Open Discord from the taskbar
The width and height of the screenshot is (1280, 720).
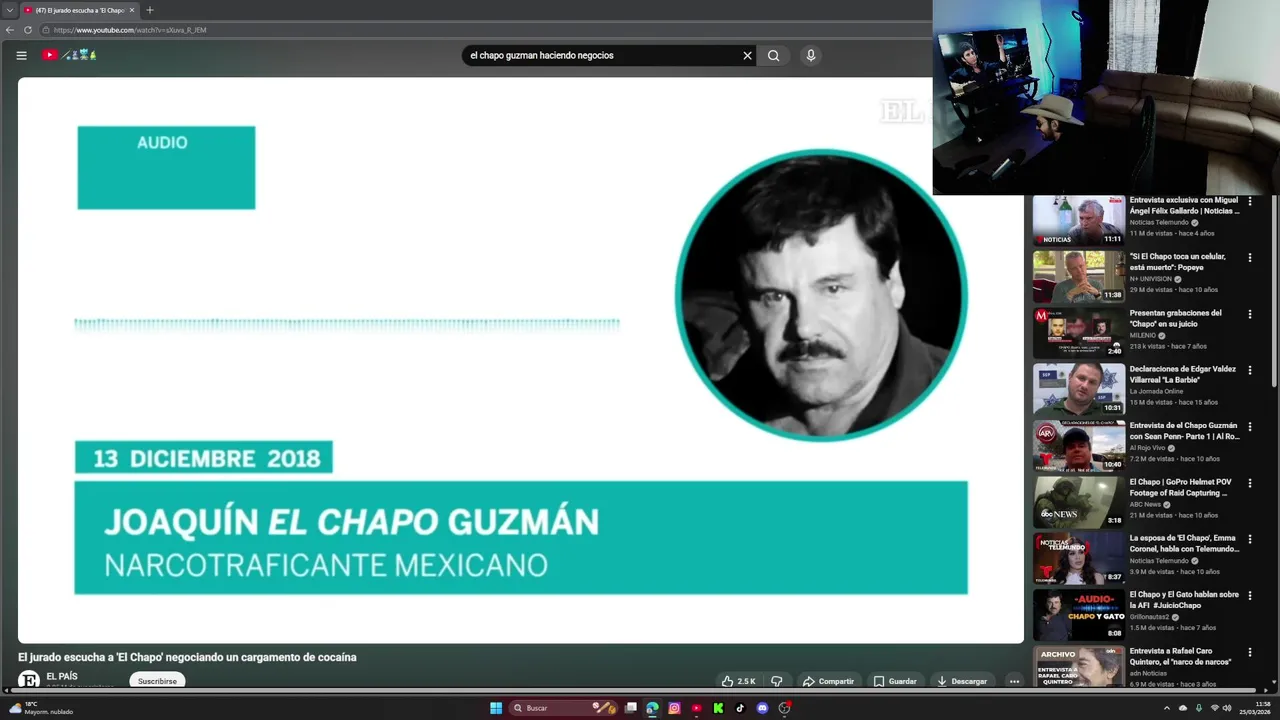coord(762,708)
